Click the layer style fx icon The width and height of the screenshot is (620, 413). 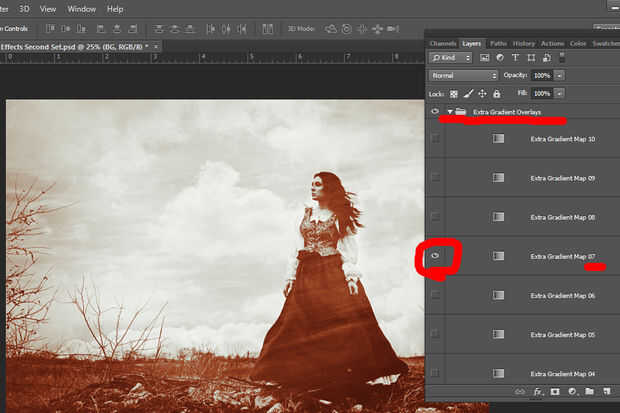(x=537, y=391)
